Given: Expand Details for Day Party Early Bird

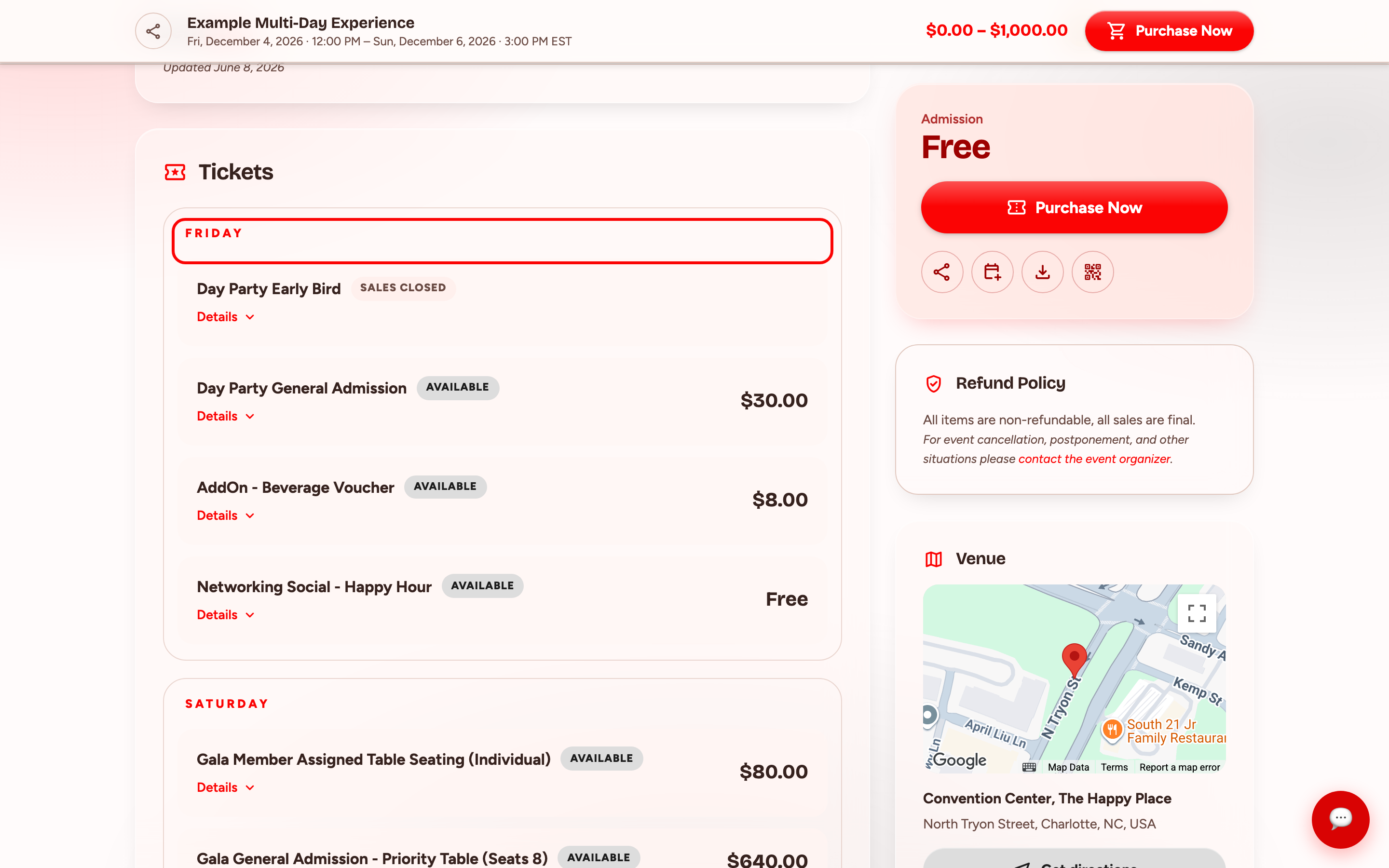Looking at the screenshot, I should coord(226,317).
